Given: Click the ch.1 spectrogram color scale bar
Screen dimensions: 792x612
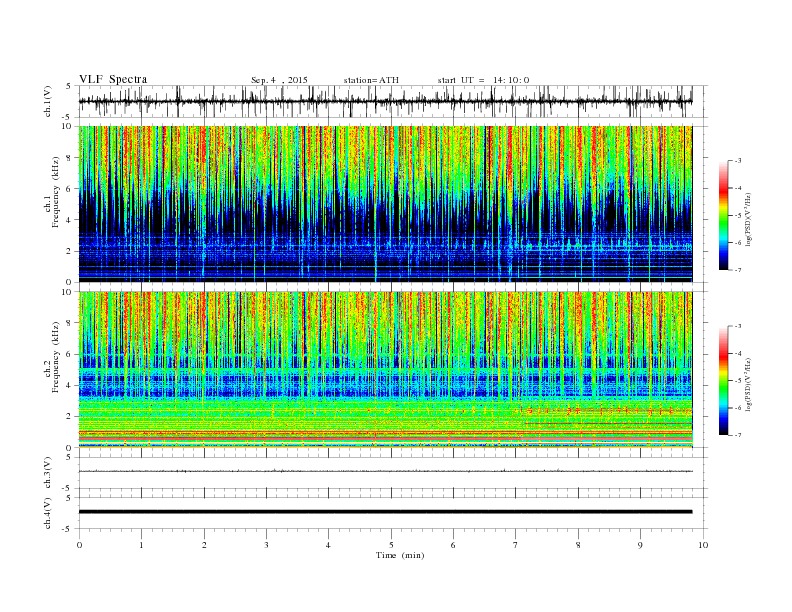Looking at the screenshot, I should [x=723, y=215].
